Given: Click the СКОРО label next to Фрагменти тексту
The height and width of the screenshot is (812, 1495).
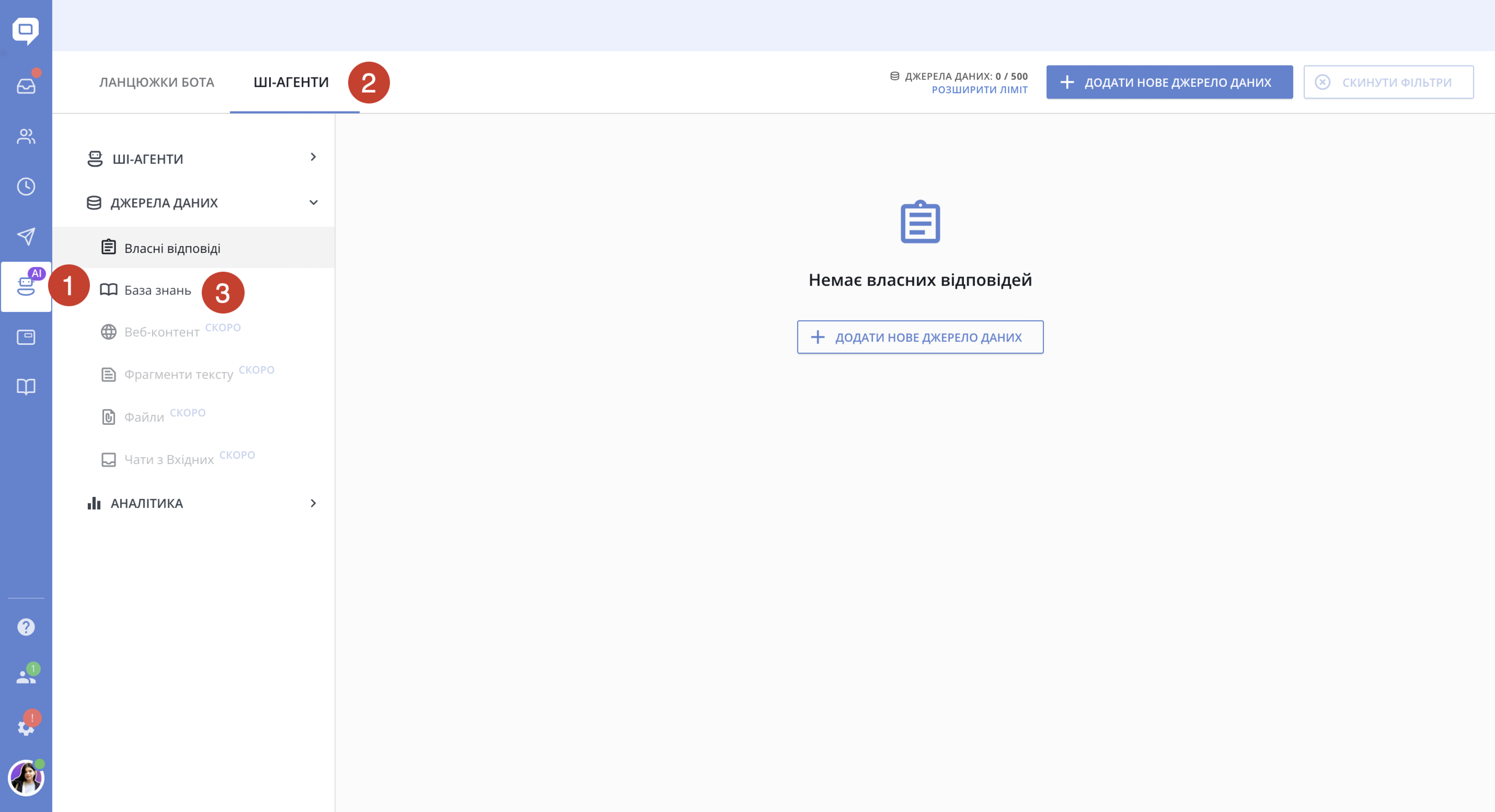Looking at the screenshot, I should pos(257,370).
